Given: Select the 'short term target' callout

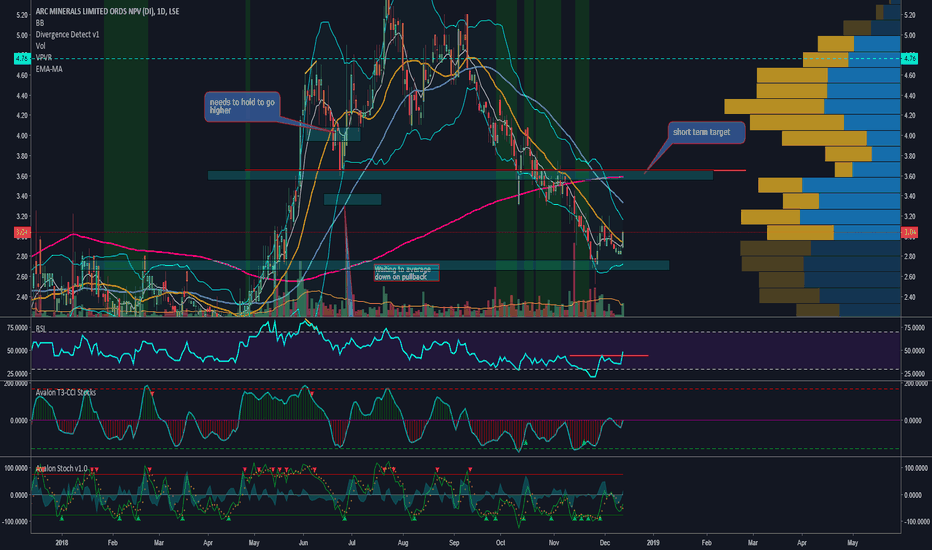Looking at the screenshot, I should pos(706,132).
